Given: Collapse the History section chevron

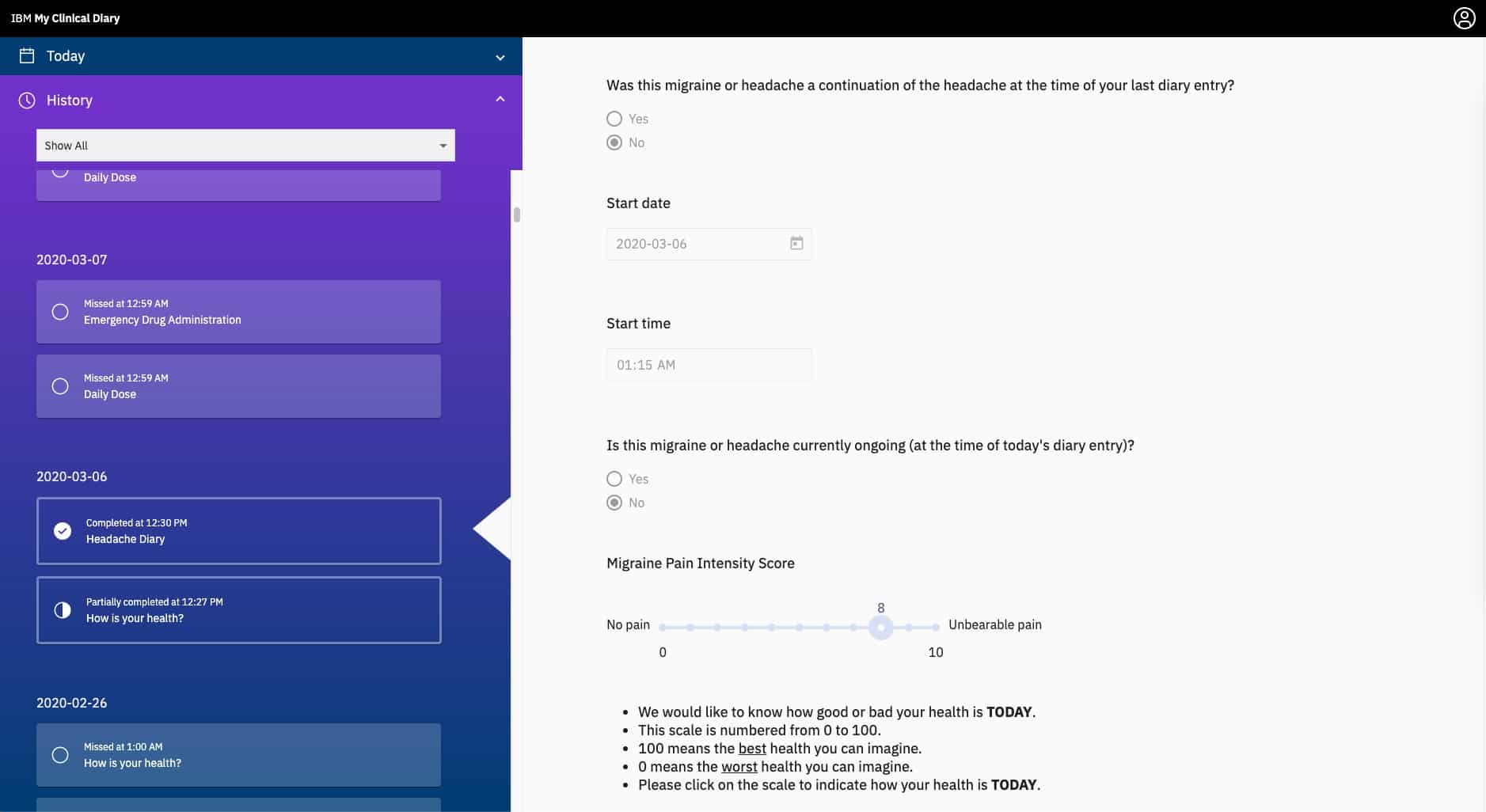Looking at the screenshot, I should point(500,99).
